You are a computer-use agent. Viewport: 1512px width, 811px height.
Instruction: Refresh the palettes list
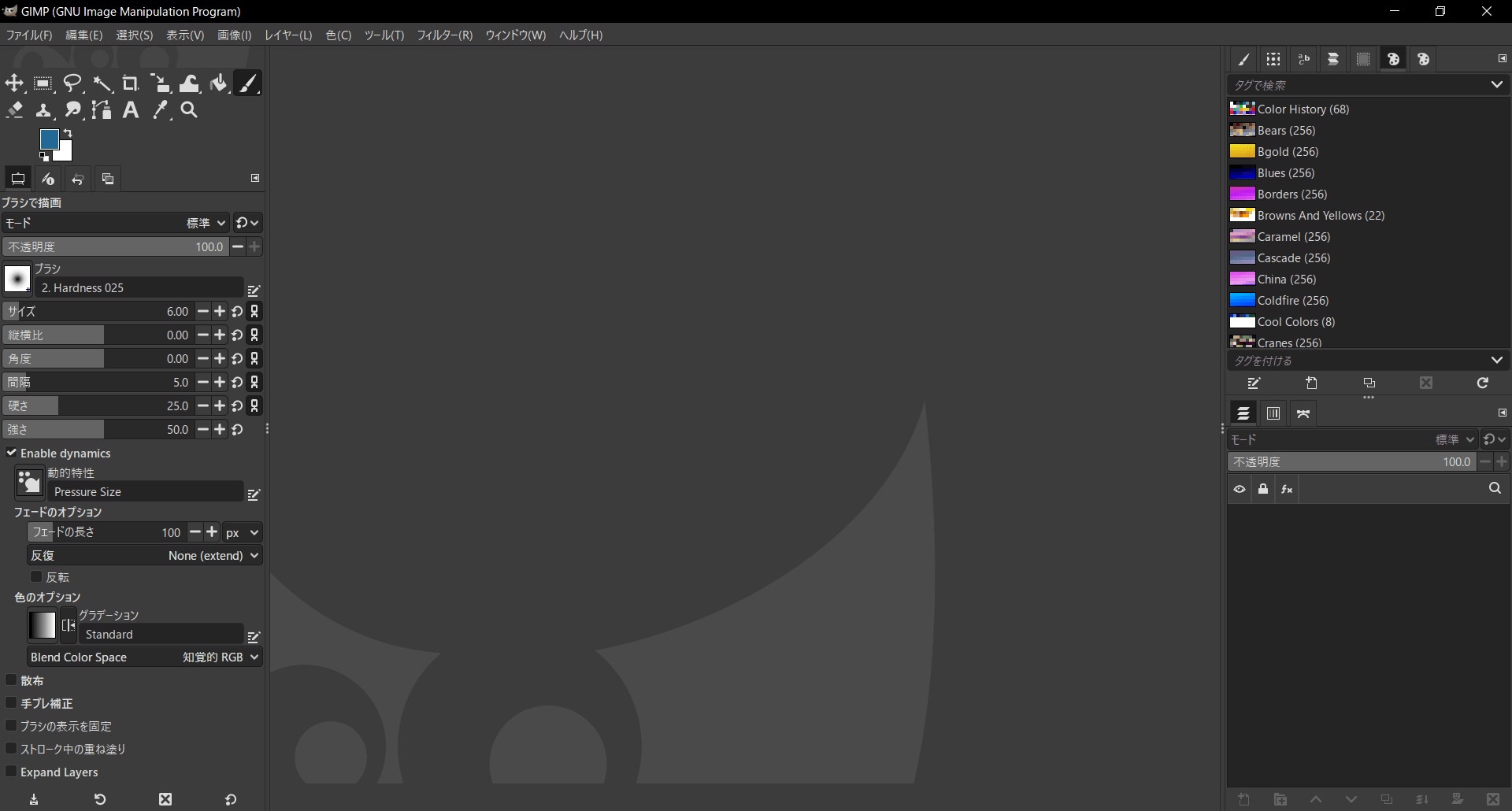coord(1483,383)
